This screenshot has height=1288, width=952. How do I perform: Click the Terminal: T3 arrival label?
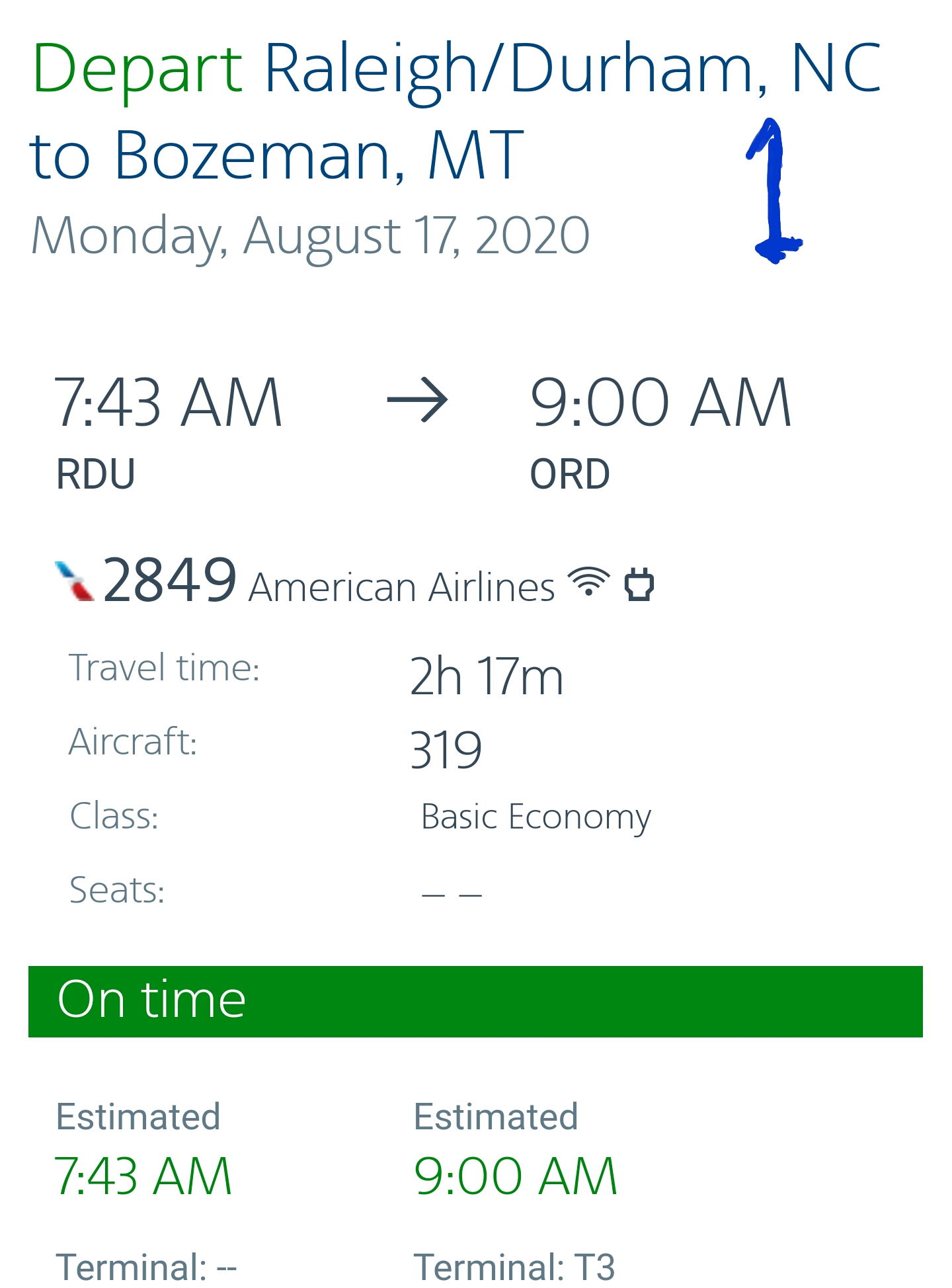click(x=514, y=1267)
